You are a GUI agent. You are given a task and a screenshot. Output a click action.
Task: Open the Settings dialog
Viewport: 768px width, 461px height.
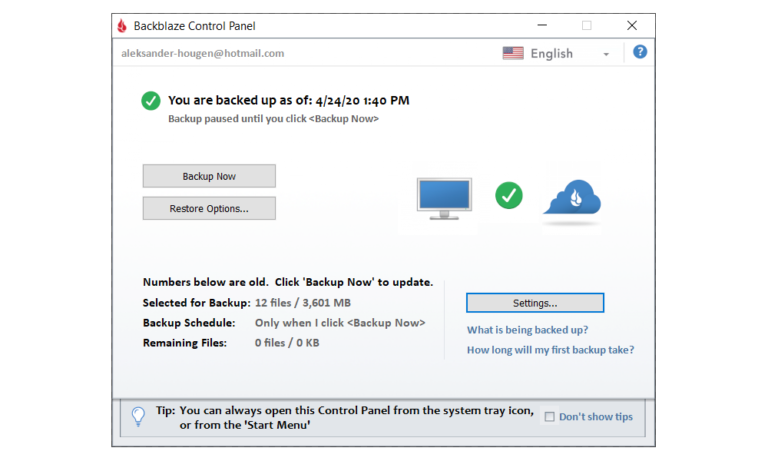535,303
